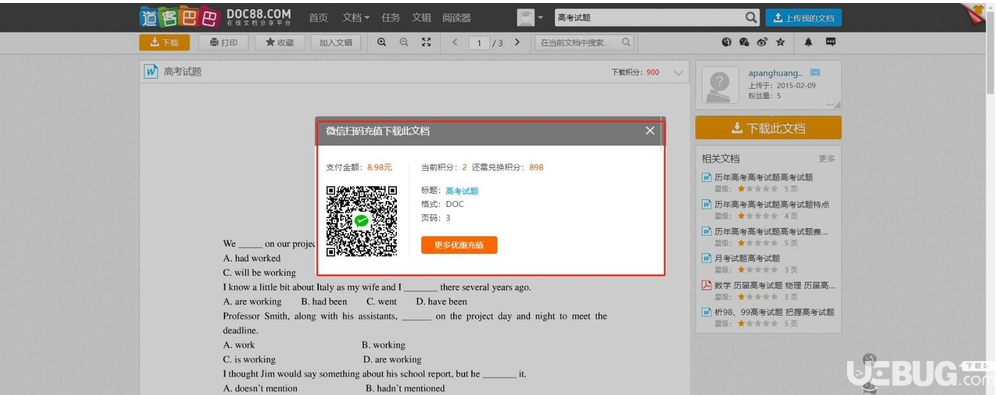Screen dimensions: 996x395
Task: Click Word icon of 月考试题高考试题 document
Action: (x=706, y=258)
